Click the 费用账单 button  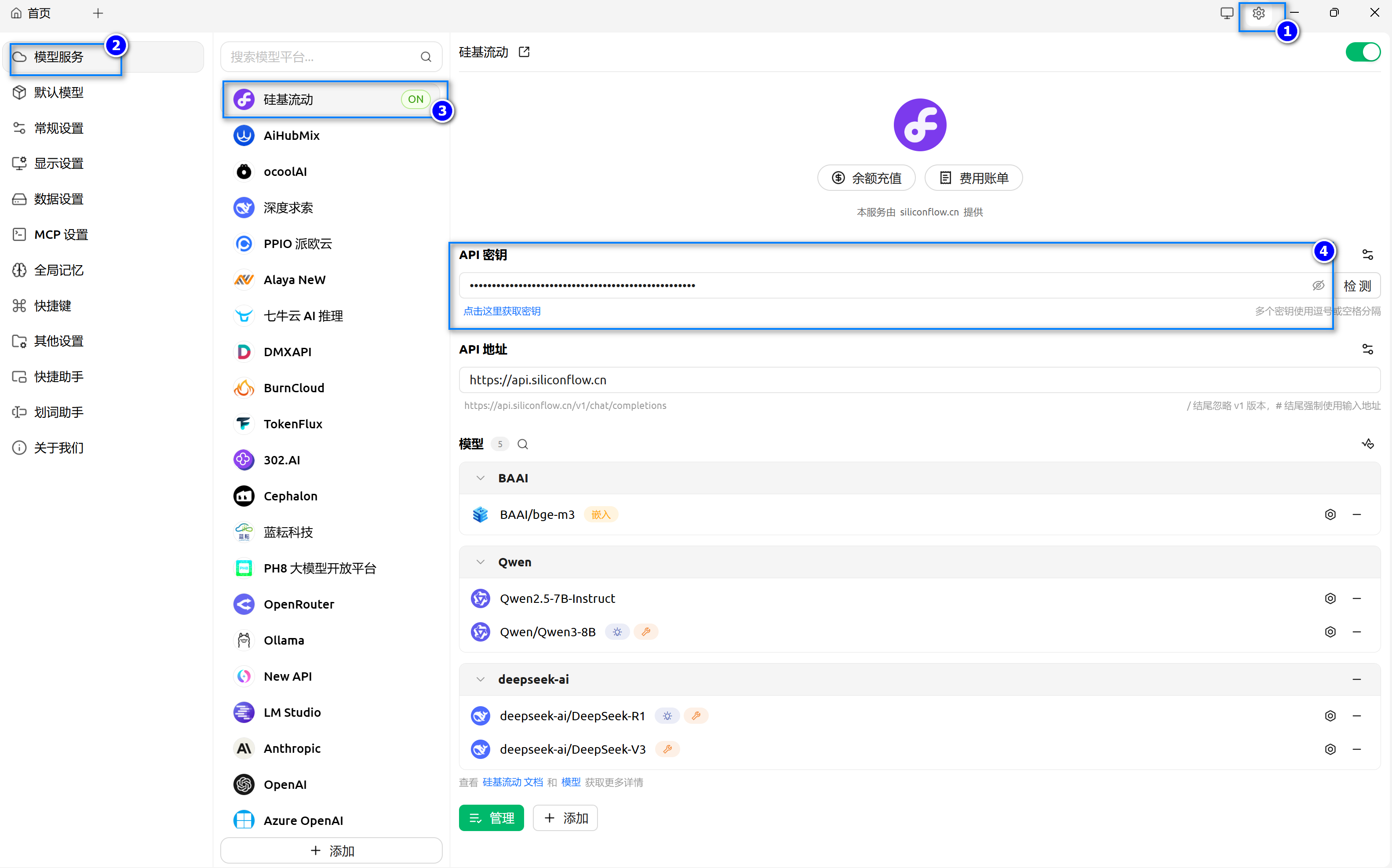(x=973, y=178)
